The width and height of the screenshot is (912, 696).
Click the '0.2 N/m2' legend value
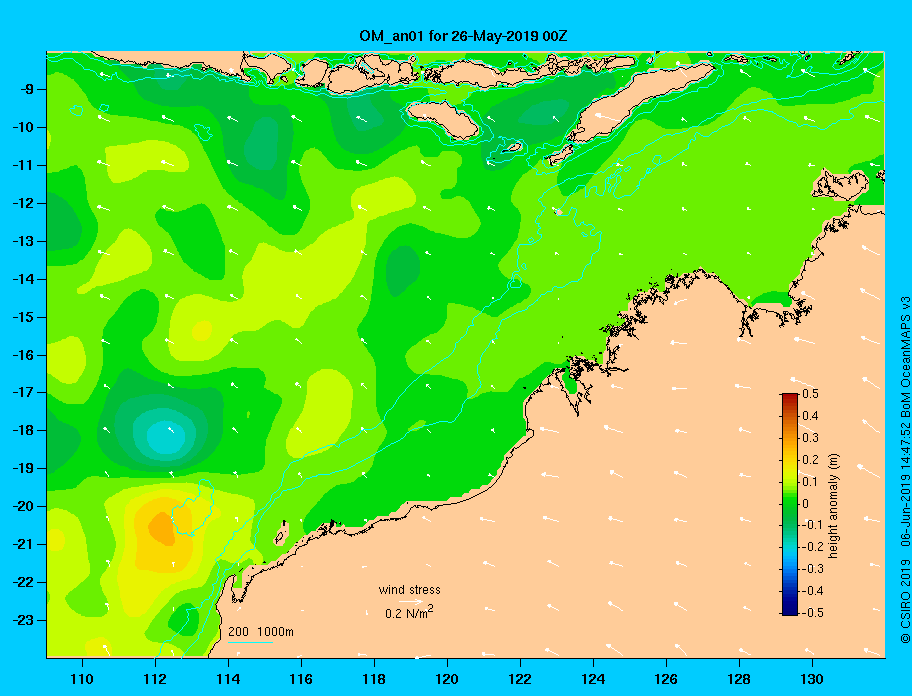coord(409,613)
